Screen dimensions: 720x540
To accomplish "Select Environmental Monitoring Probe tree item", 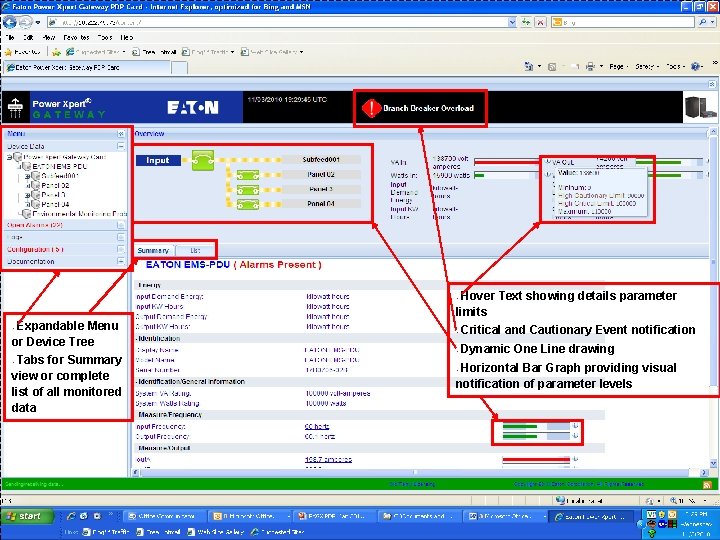I will [79, 214].
